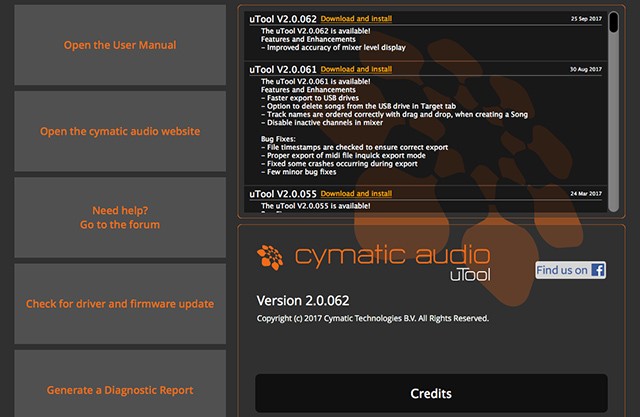640x417 pixels.
Task: Click the Version 2.0.062 text
Action: point(303,301)
